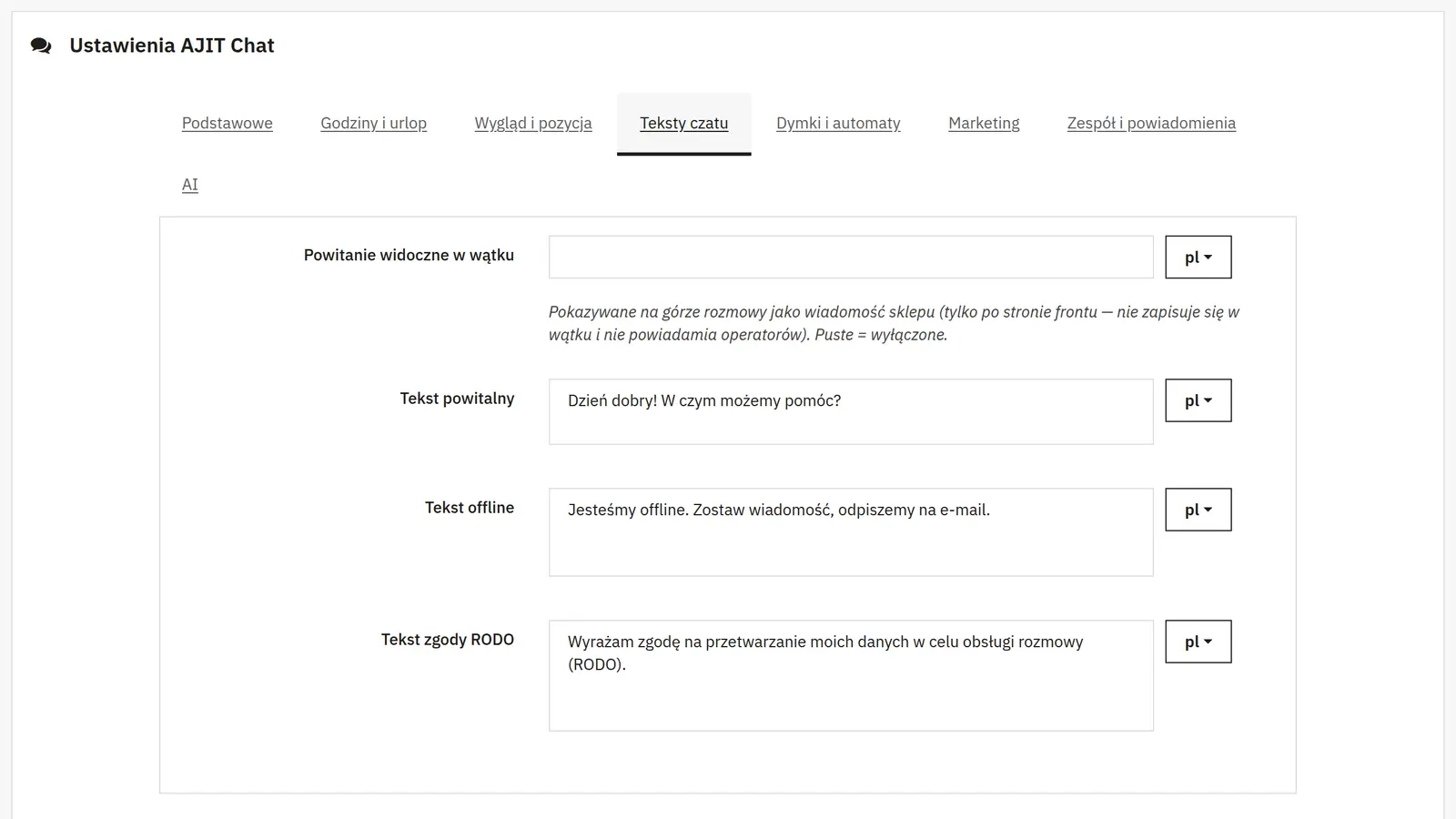The width and height of the screenshot is (1456, 819).
Task: Open the Zespół i powiadomienia tab
Action: click(x=1151, y=123)
